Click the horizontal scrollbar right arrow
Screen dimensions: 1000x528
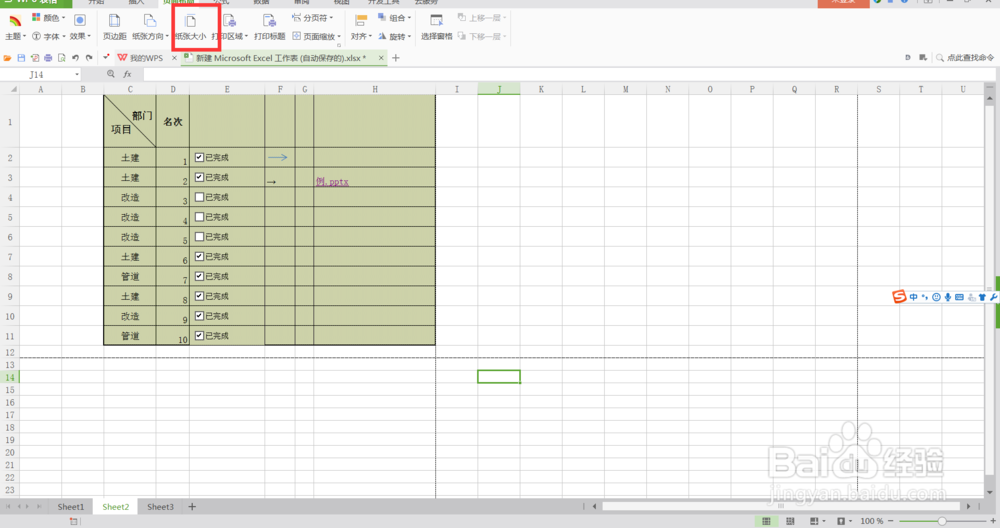tap(968, 506)
